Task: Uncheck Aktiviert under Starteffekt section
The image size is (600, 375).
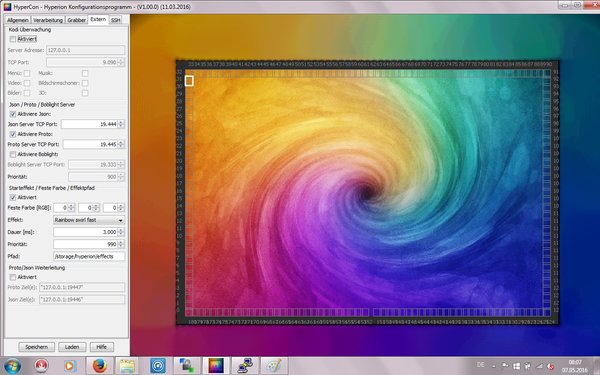Action: (13, 197)
